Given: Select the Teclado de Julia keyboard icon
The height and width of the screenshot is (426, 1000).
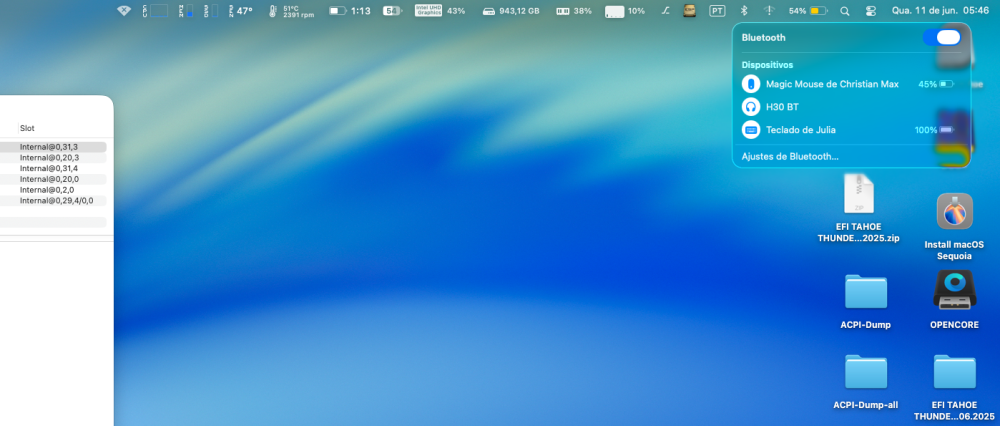Looking at the screenshot, I should 751,130.
